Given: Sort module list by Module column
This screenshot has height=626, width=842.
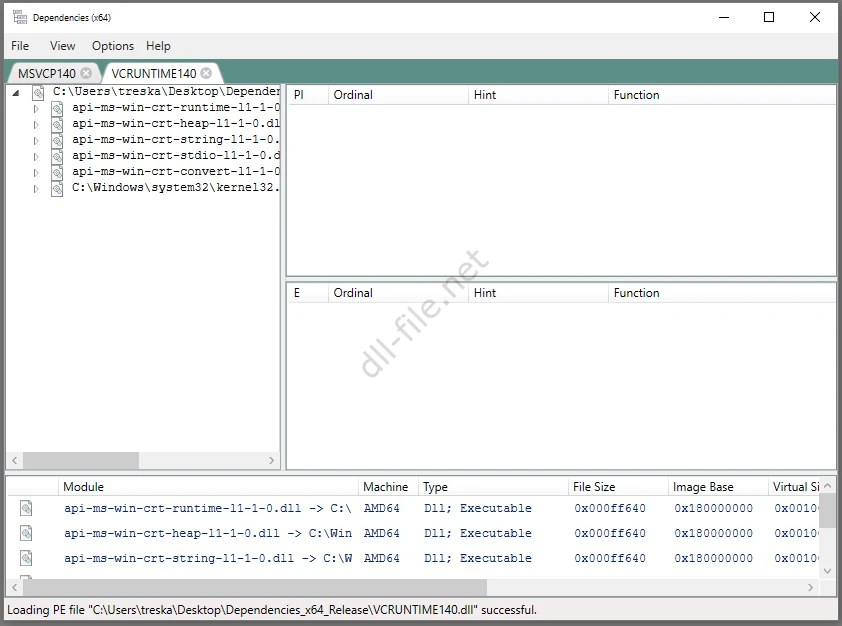Looking at the screenshot, I should click(208, 487).
